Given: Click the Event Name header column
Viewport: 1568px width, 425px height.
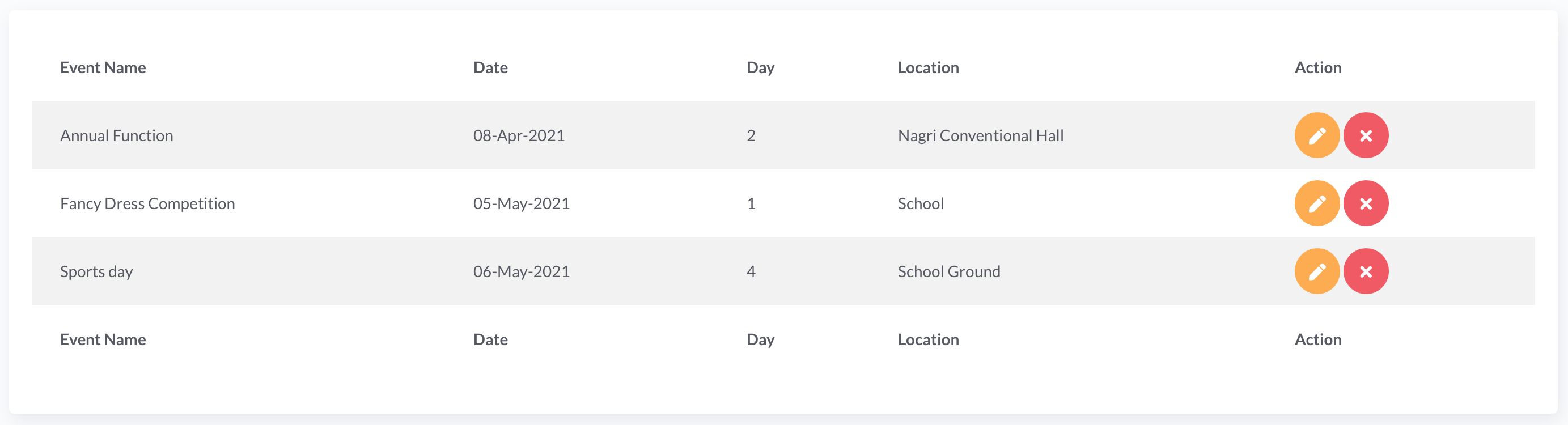Looking at the screenshot, I should (103, 67).
